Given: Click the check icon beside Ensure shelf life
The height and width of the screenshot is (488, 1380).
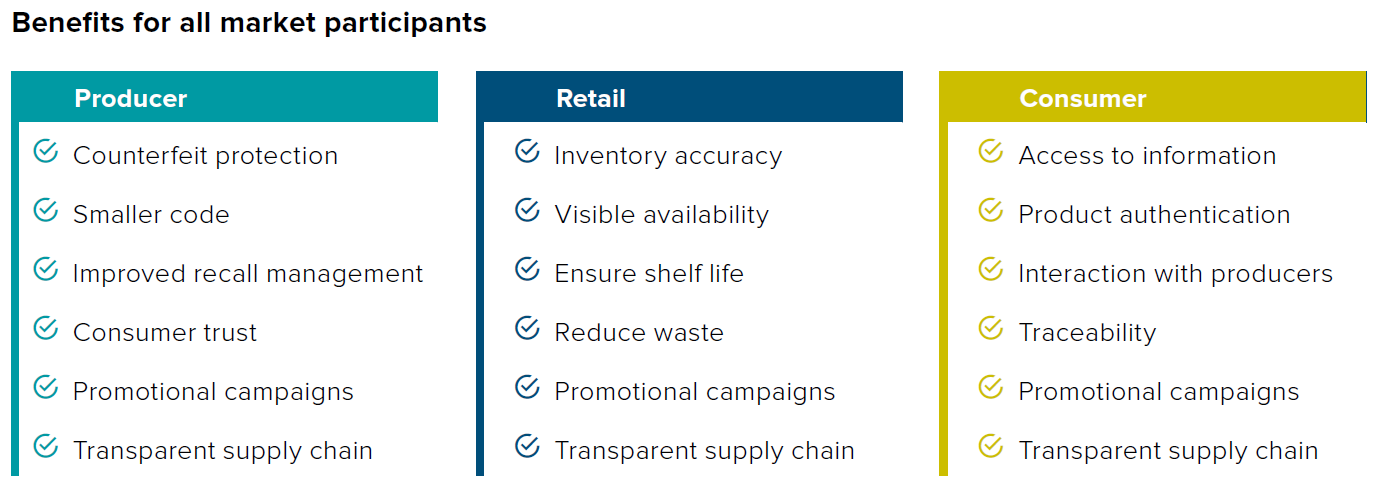Looking at the screenshot, I should pyautogui.click(x=527, y=269).
